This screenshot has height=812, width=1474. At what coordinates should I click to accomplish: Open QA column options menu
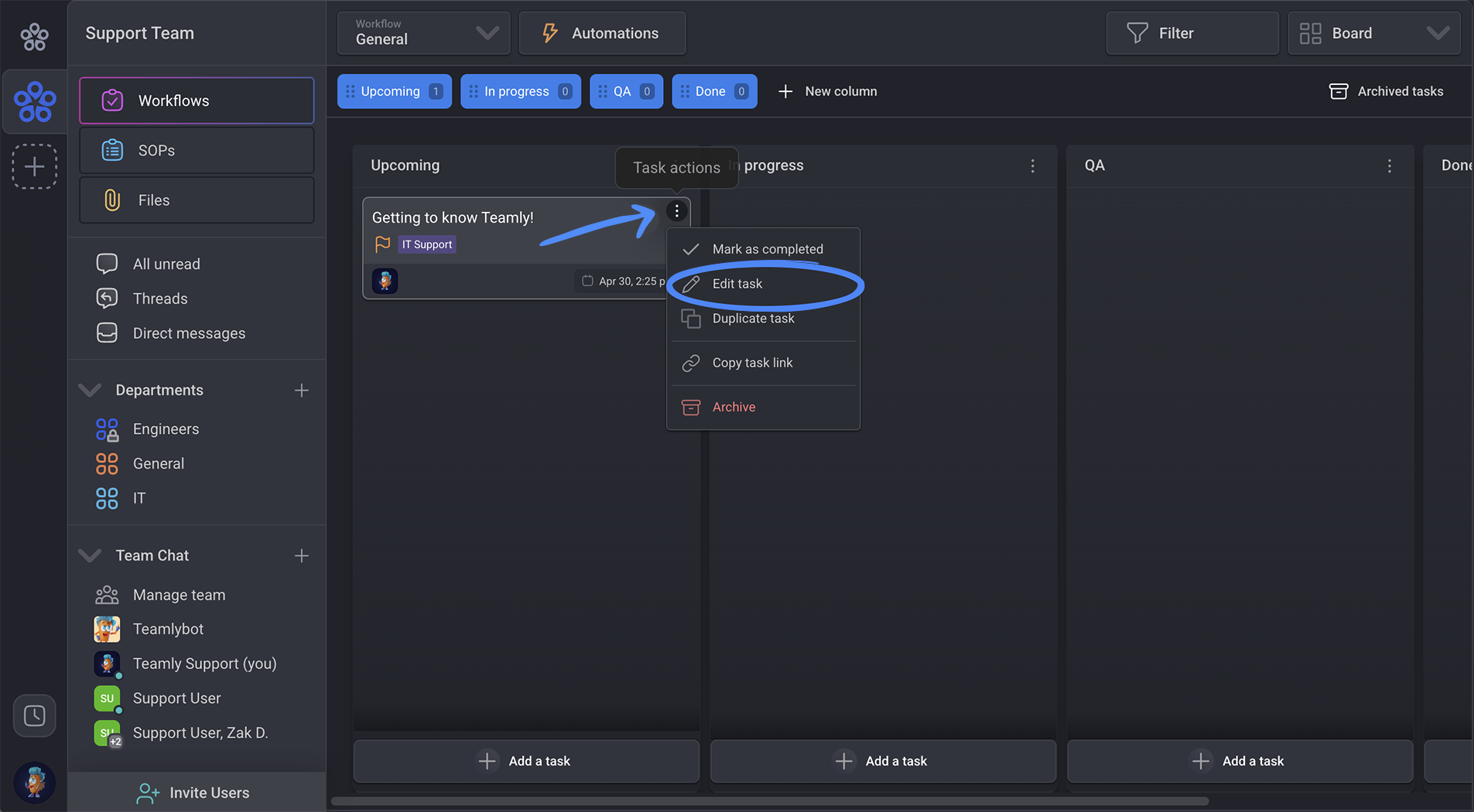(x=1390, y=166)
